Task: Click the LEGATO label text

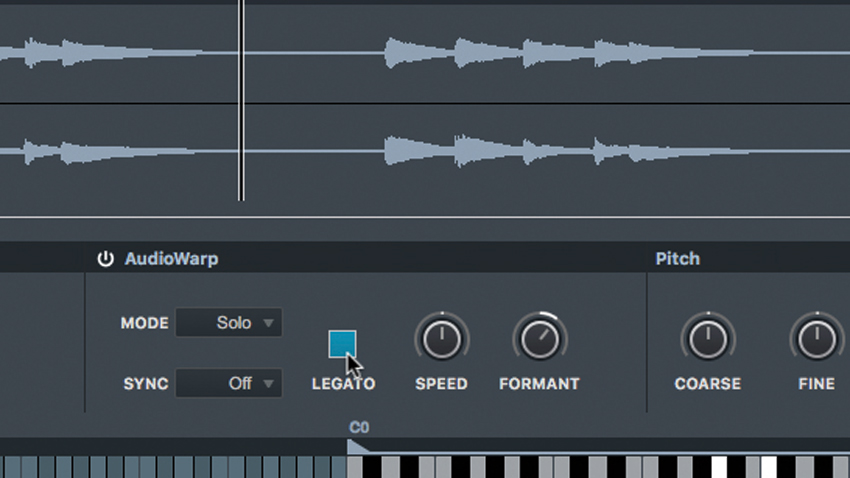Action: pos(343,384)
